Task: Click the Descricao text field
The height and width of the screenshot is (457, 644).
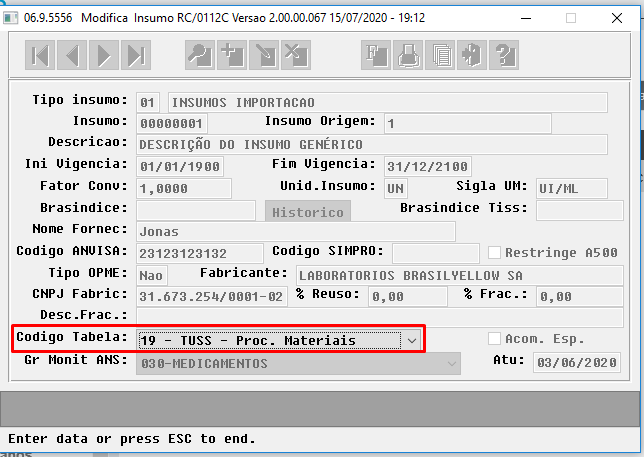Action: [x=372, y=145]
